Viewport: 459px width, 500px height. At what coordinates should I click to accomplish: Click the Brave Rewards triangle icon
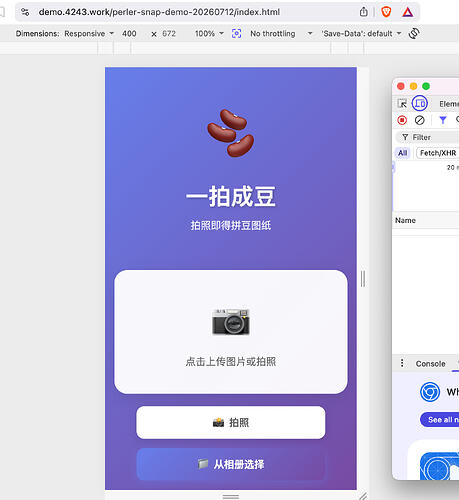click(407, 12)
